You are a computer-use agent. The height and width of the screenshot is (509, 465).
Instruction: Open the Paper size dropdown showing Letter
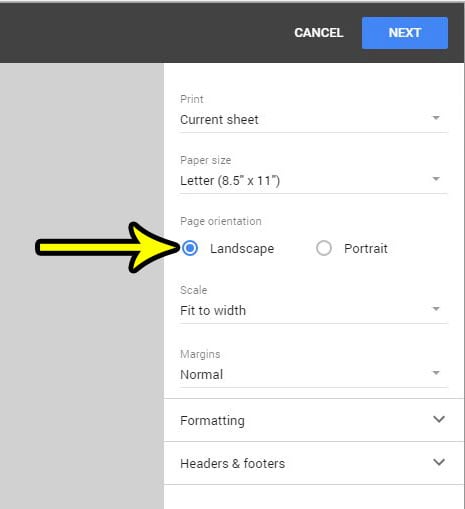pyautogui.click(x=313, y=181)
